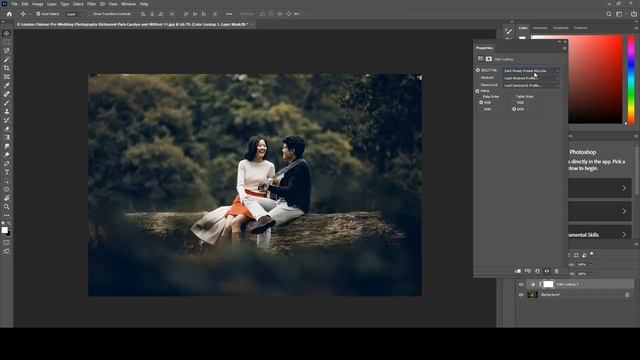This screenshot has height=360, width=640.
Task: Select the Zoom tool
Action: pyautogui.click(x=7, y=207)
